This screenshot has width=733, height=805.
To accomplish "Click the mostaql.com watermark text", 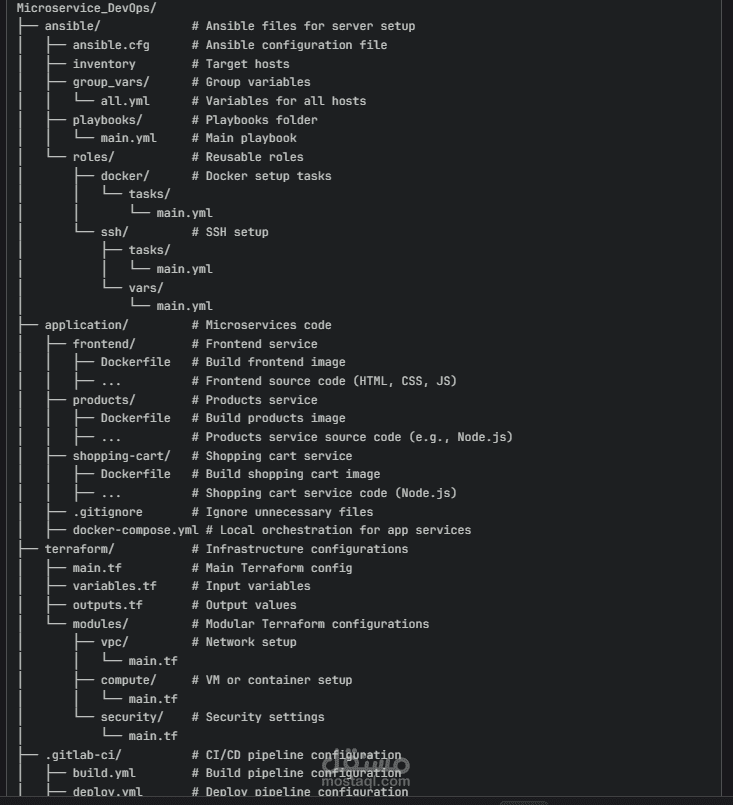I will tap(365, 781).
